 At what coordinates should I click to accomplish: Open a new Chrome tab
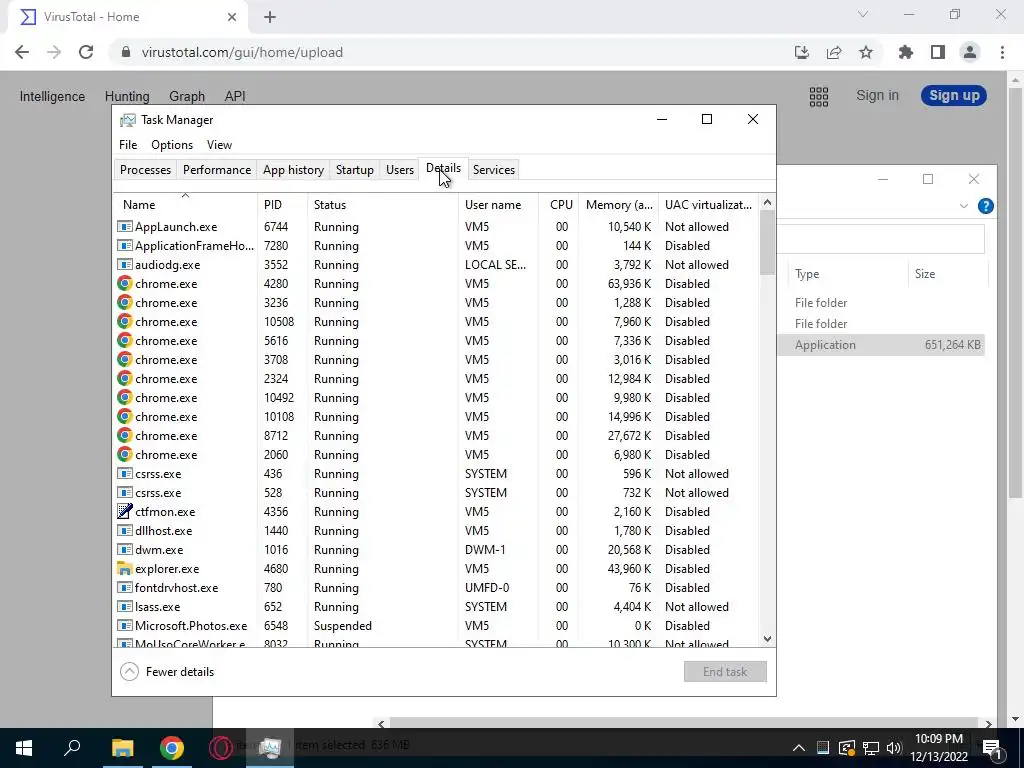pos(270,17)
